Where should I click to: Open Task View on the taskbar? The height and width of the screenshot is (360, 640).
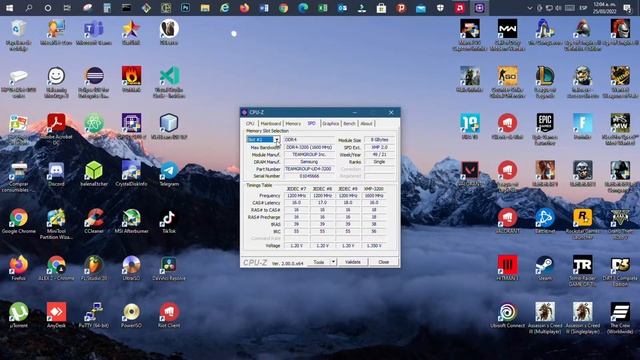(x=67, y=8)
